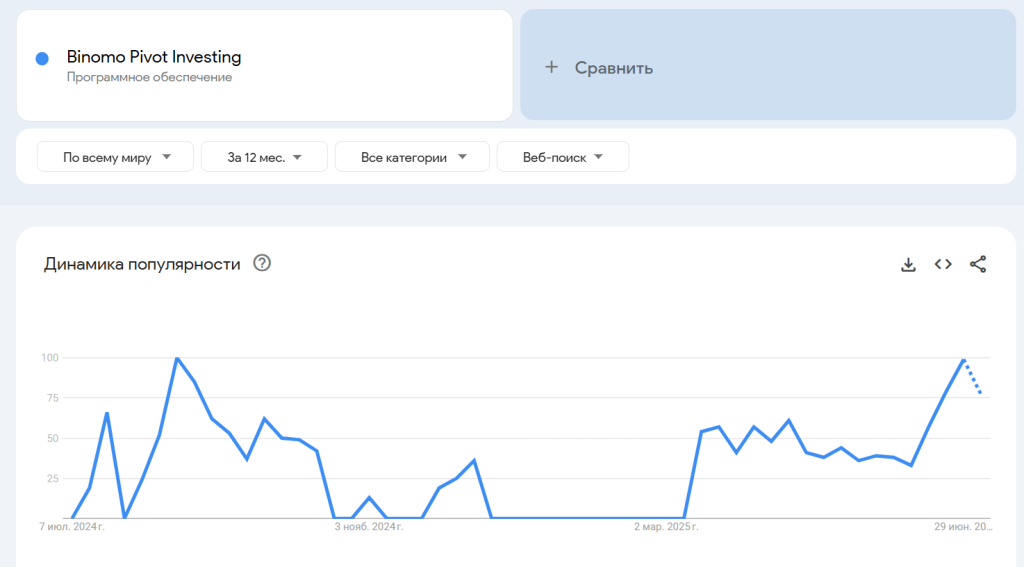Click the share icon on the chart
The image size is (1024, 567).
(x=978, y=264)
